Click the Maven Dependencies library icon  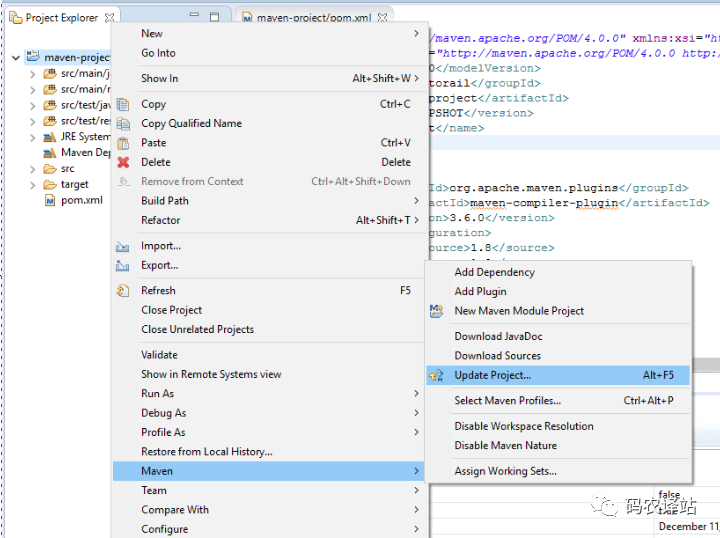click(x=50, y=152)
